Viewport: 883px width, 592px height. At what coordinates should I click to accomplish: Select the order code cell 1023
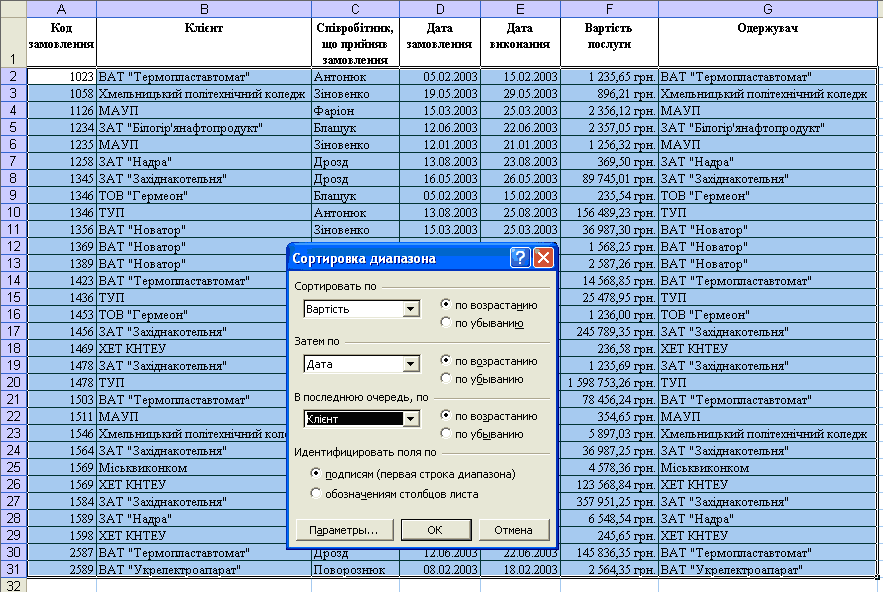coord(61,77)
